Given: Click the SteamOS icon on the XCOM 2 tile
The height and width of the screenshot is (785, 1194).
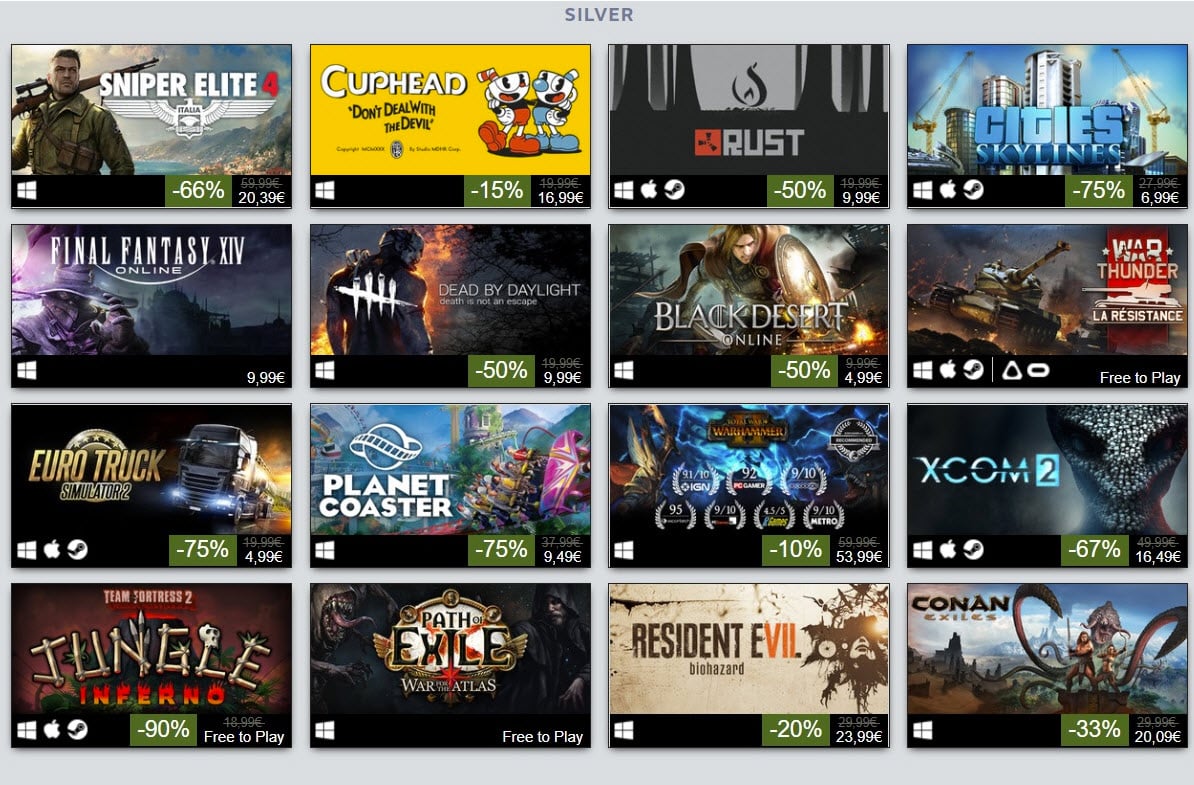Looking at the screenshot, I should click(973, 549).
